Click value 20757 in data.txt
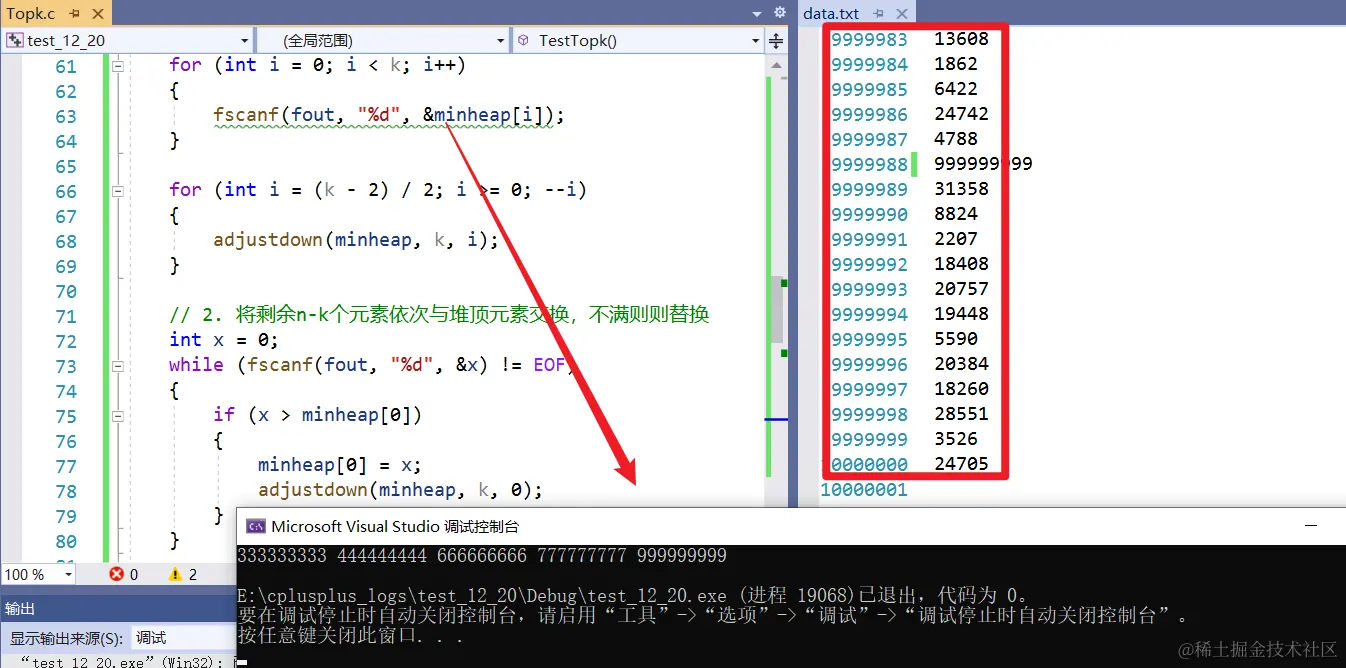The height and width of the screenshot is (668, 1346). pos(961,289)
